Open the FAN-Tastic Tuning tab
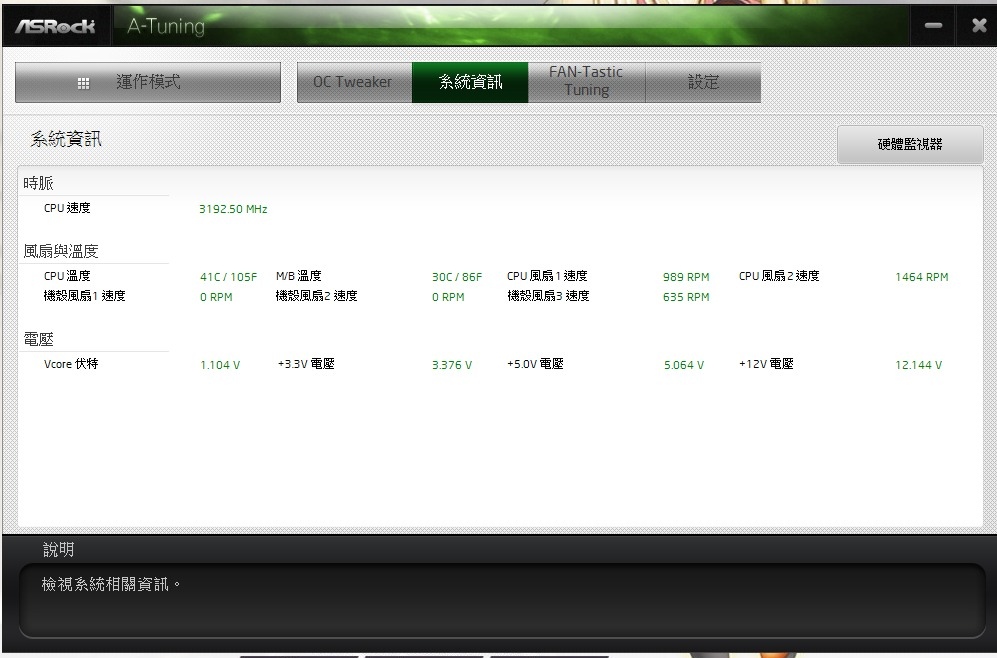Image resolution: width=997 pixels, height=658 pixels. pyautogui.click(x=586, y=82)
